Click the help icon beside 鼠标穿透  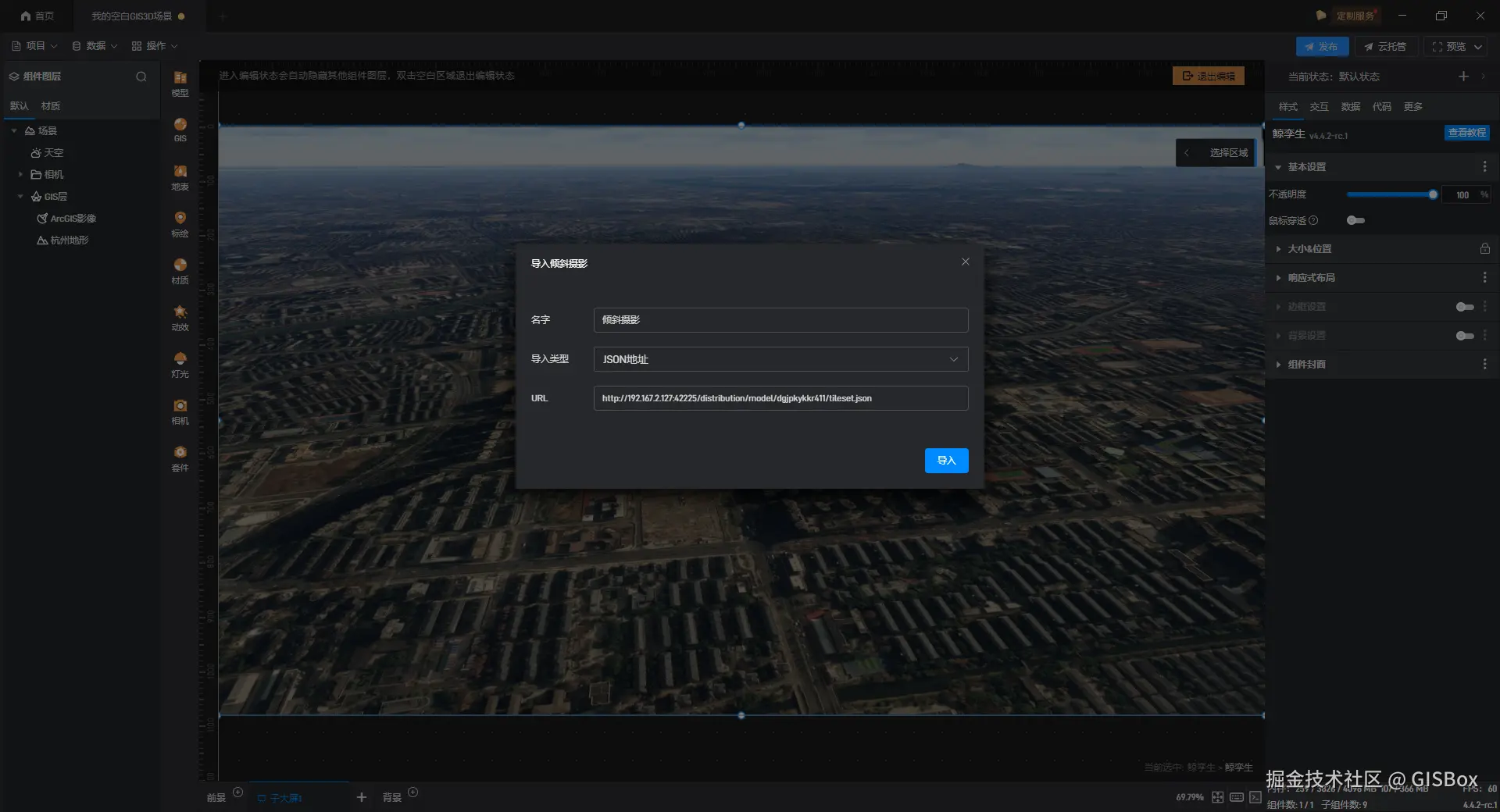coord(1313,221)
